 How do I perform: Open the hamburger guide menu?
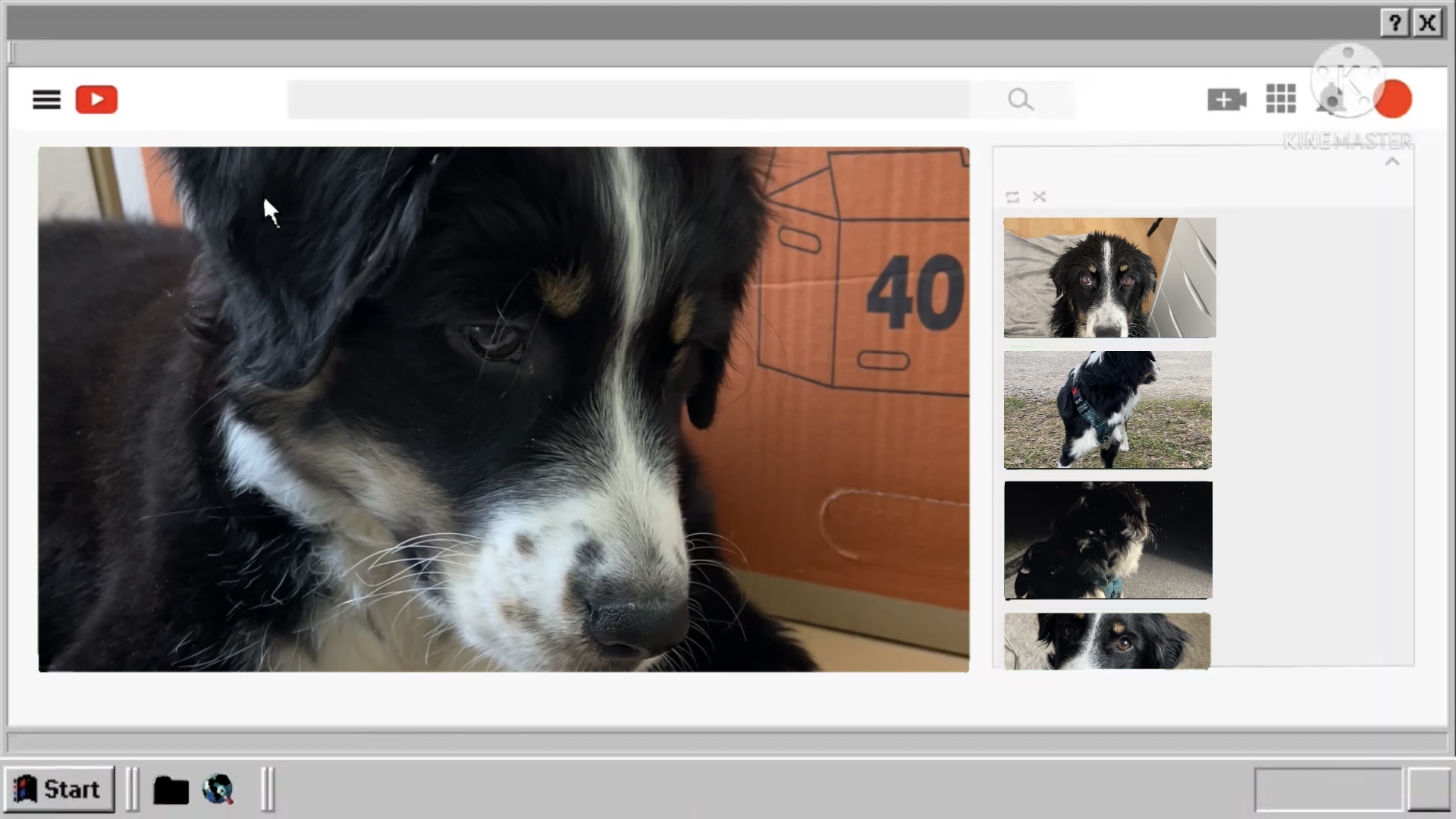point(46,99)
